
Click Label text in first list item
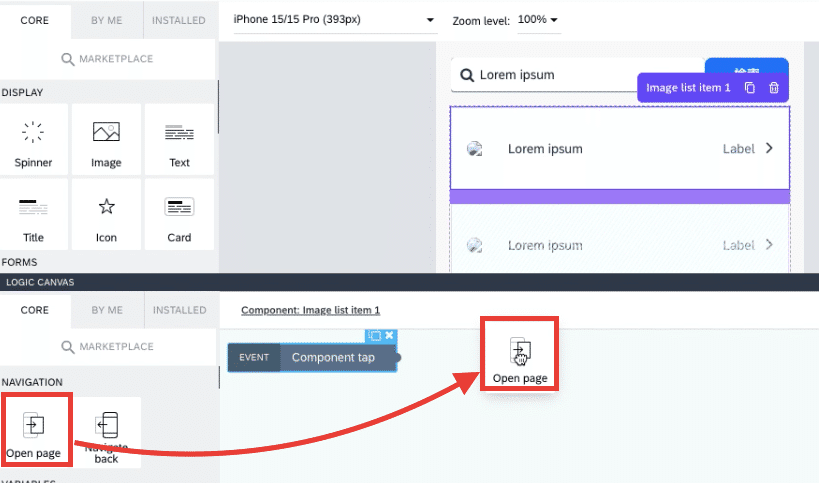coord(739,149)
